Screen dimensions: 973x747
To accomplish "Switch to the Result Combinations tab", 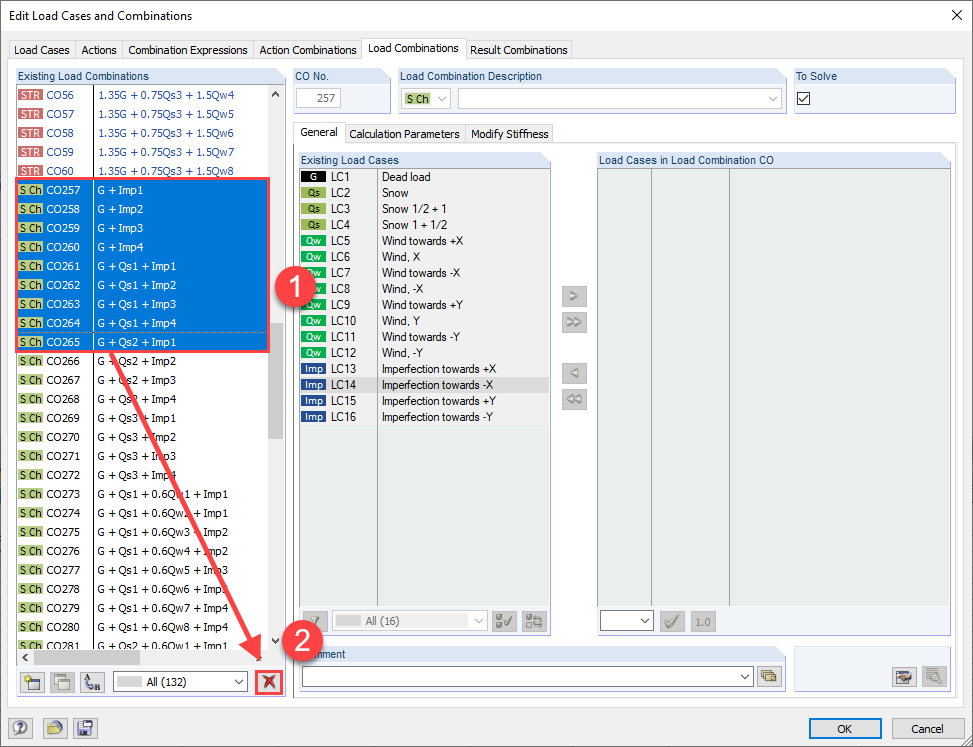I will [519, 49].
